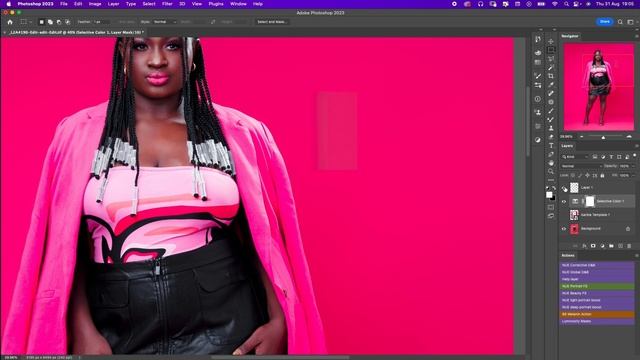The width and height of the screenshot is (640, 360).
Task: Open layer filter Kind dropdown
Action: [x=575, y=157]
